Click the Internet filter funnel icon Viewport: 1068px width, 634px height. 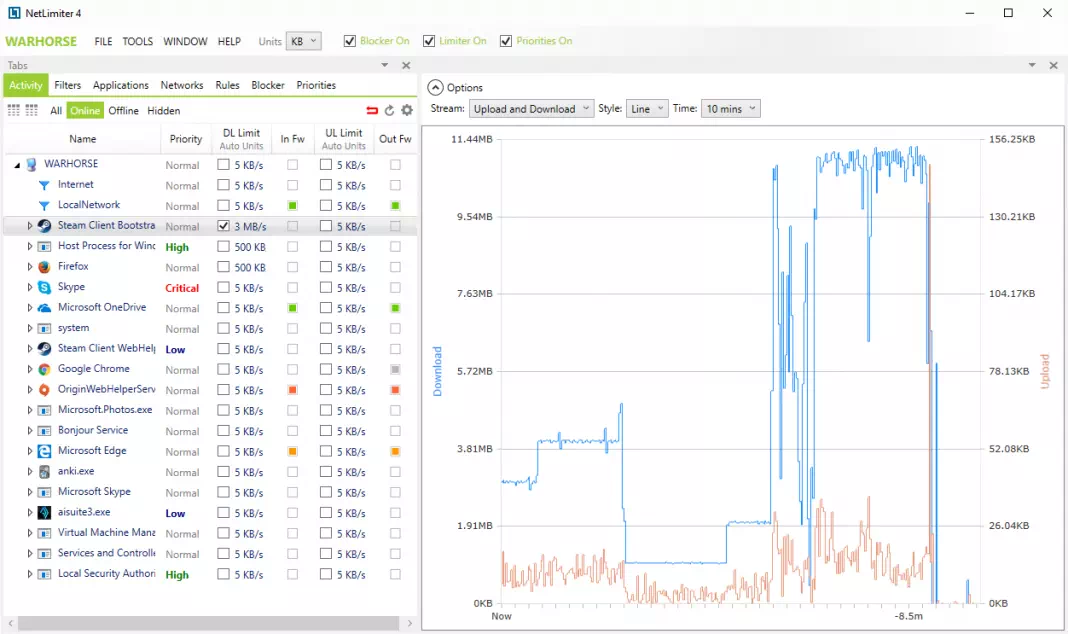44,185
